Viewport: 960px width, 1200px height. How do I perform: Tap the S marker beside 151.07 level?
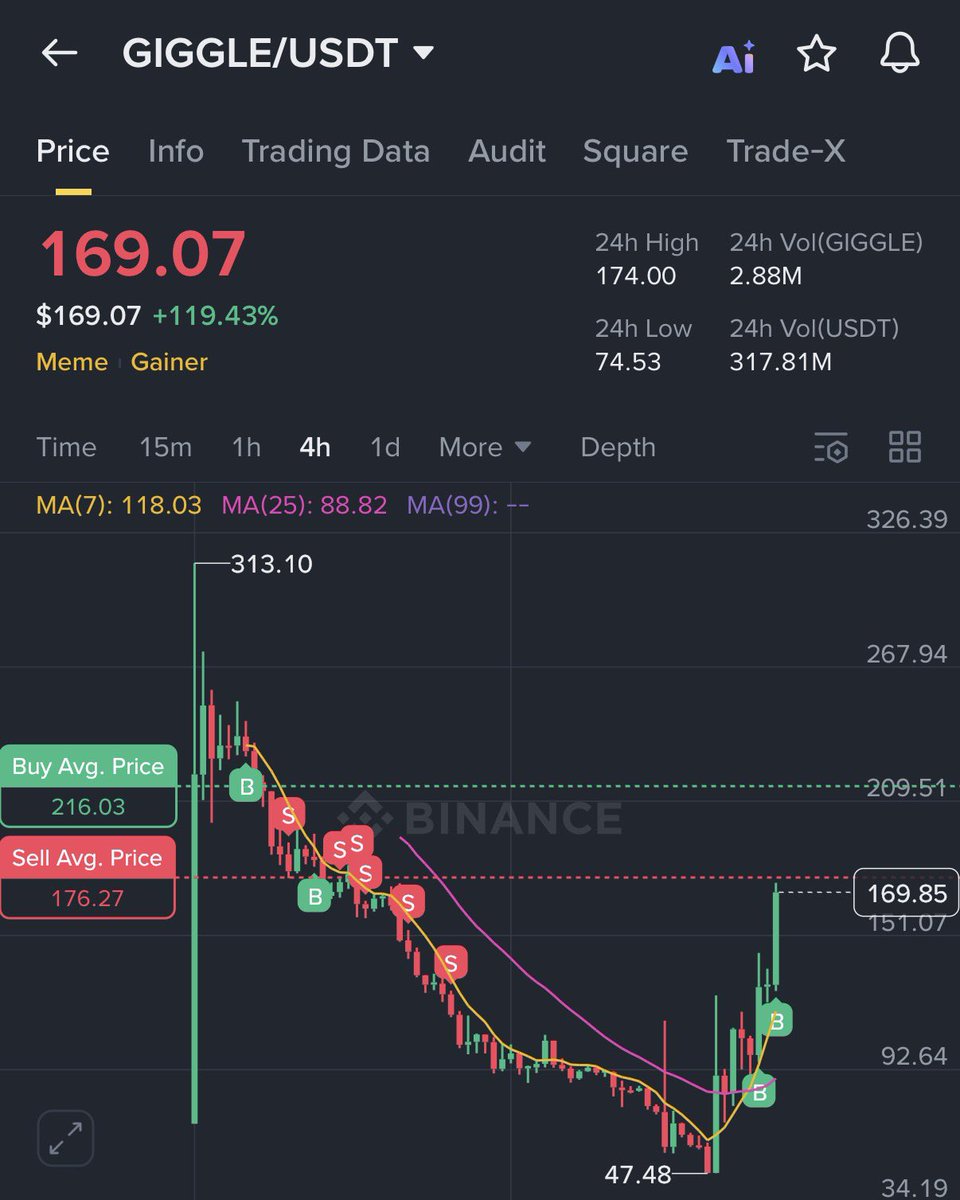coord(451,963)
